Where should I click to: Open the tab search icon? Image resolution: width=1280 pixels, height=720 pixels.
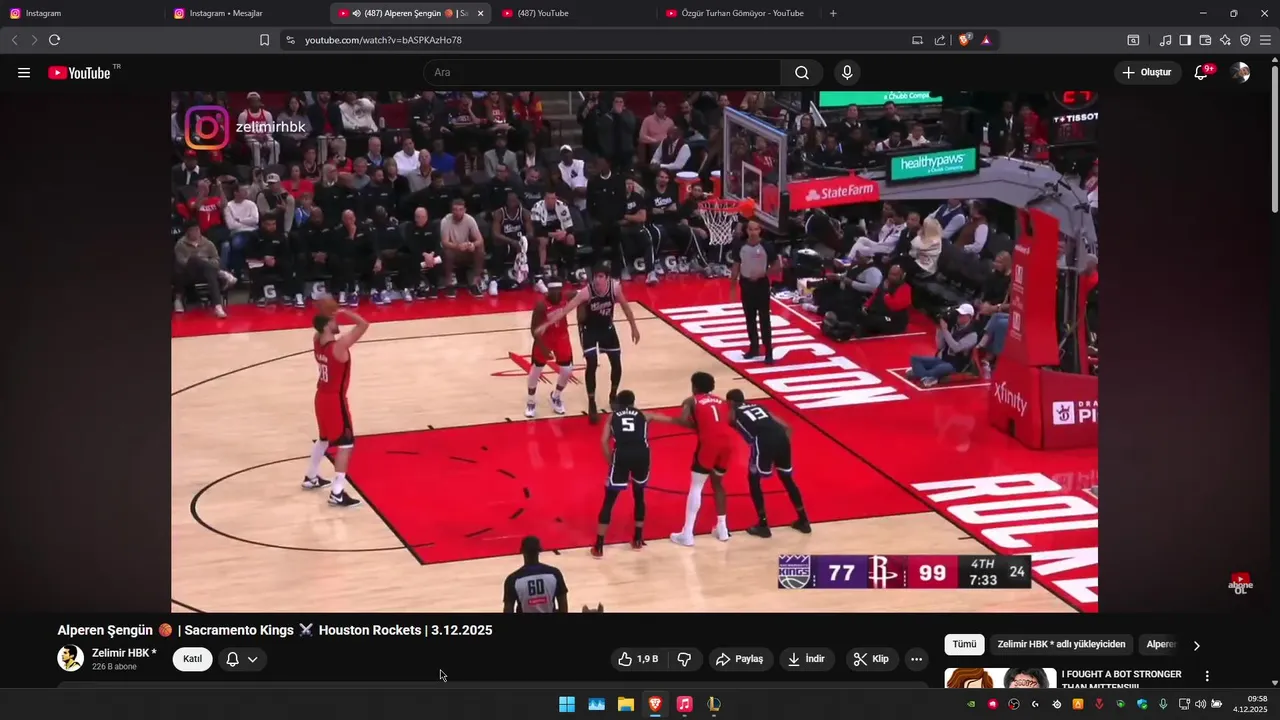[x=1133, y=40]
